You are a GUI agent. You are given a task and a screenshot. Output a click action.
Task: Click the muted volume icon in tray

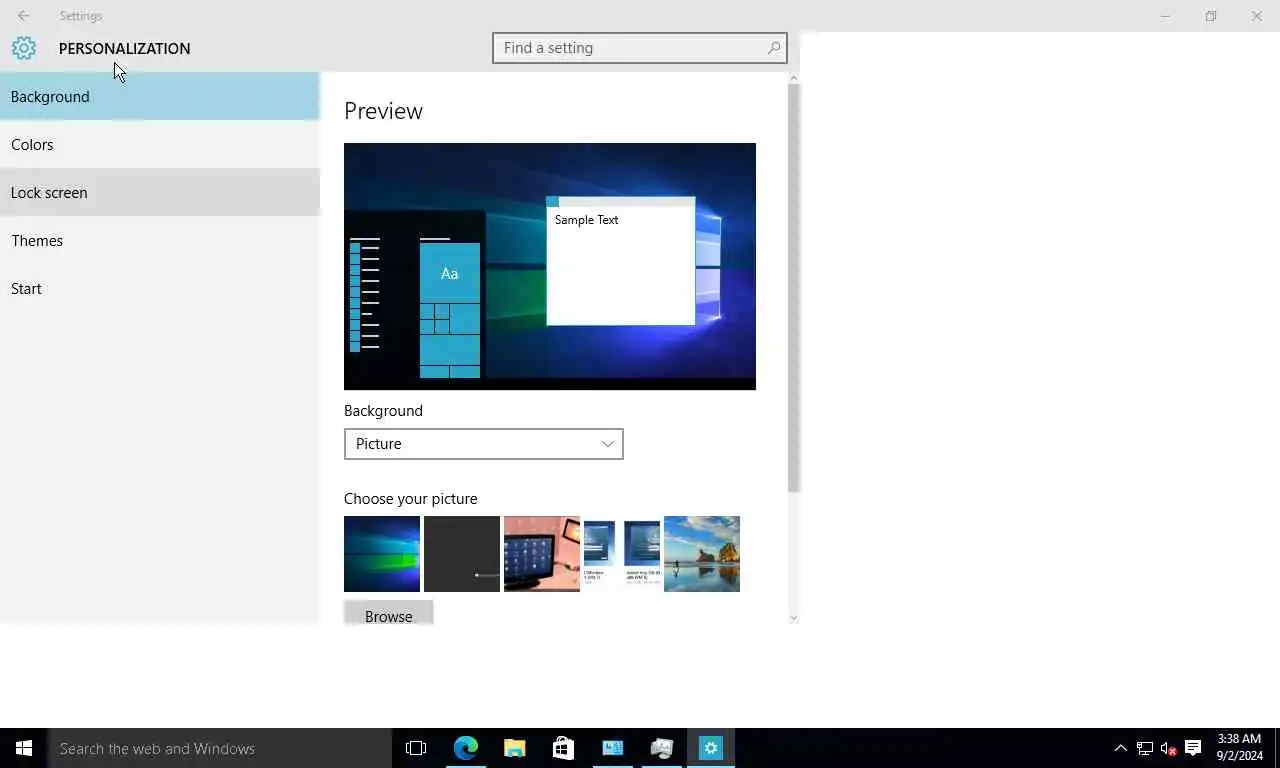1168,748
